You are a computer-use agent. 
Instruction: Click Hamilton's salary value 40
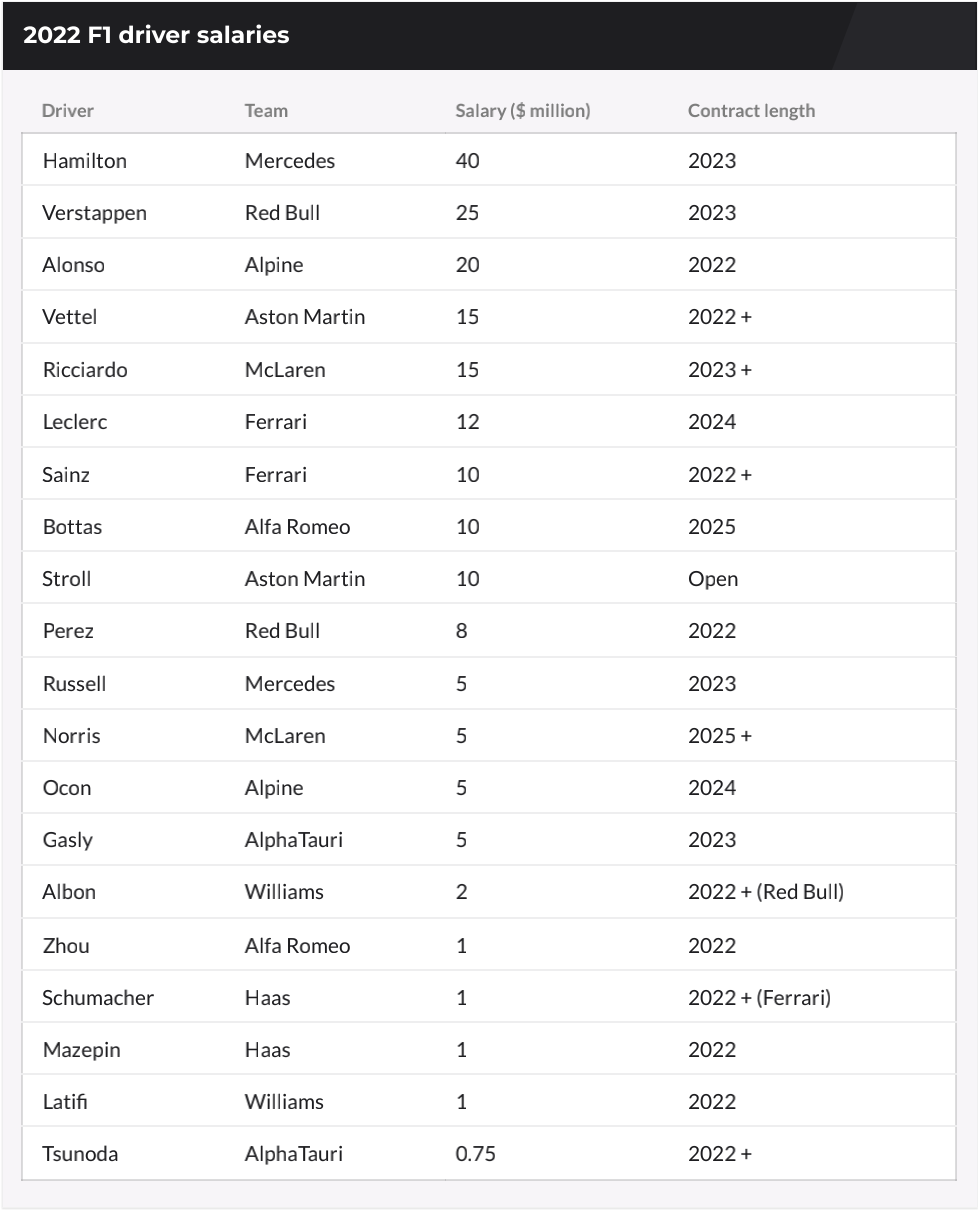pyautogui.click(x=468, y=160)
